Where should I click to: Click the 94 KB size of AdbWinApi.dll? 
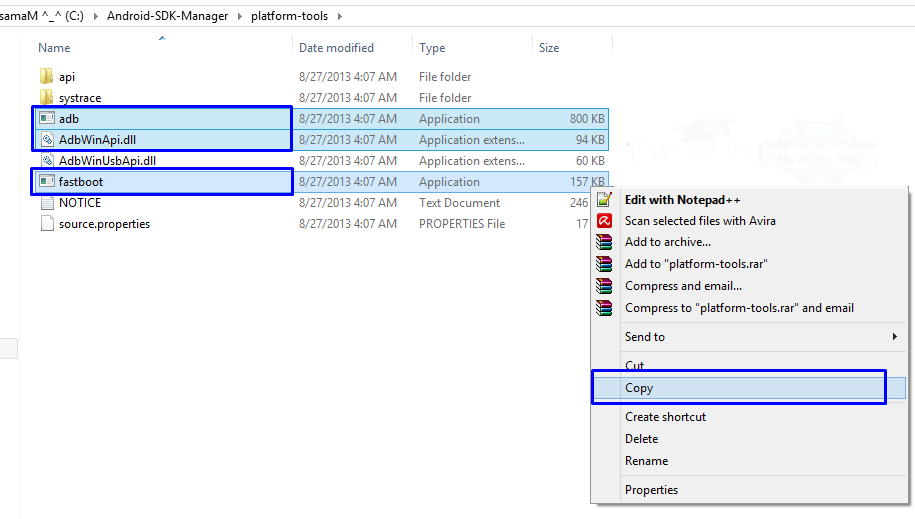590,140
